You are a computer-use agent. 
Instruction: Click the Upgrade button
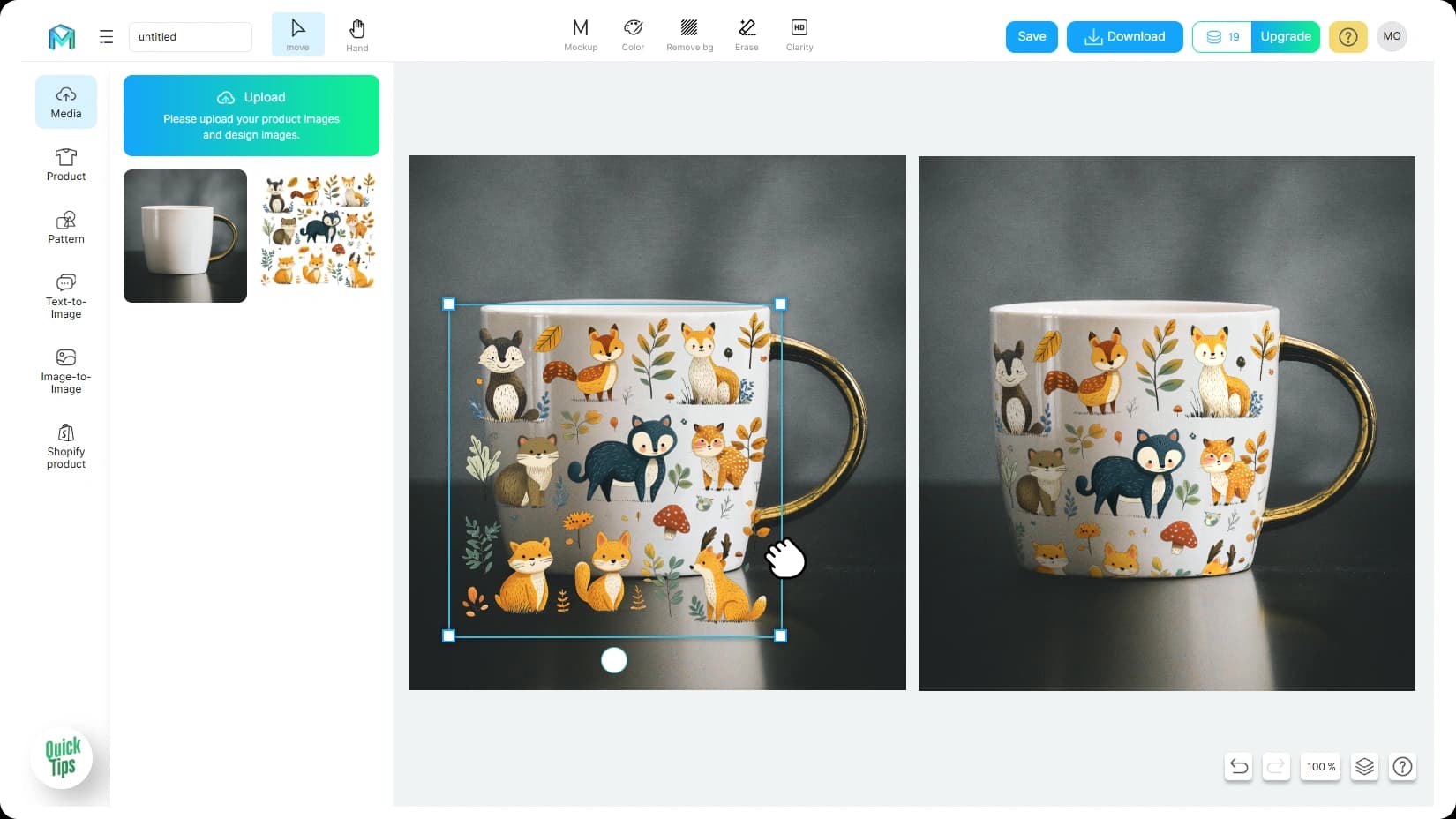click(1286, 37)
